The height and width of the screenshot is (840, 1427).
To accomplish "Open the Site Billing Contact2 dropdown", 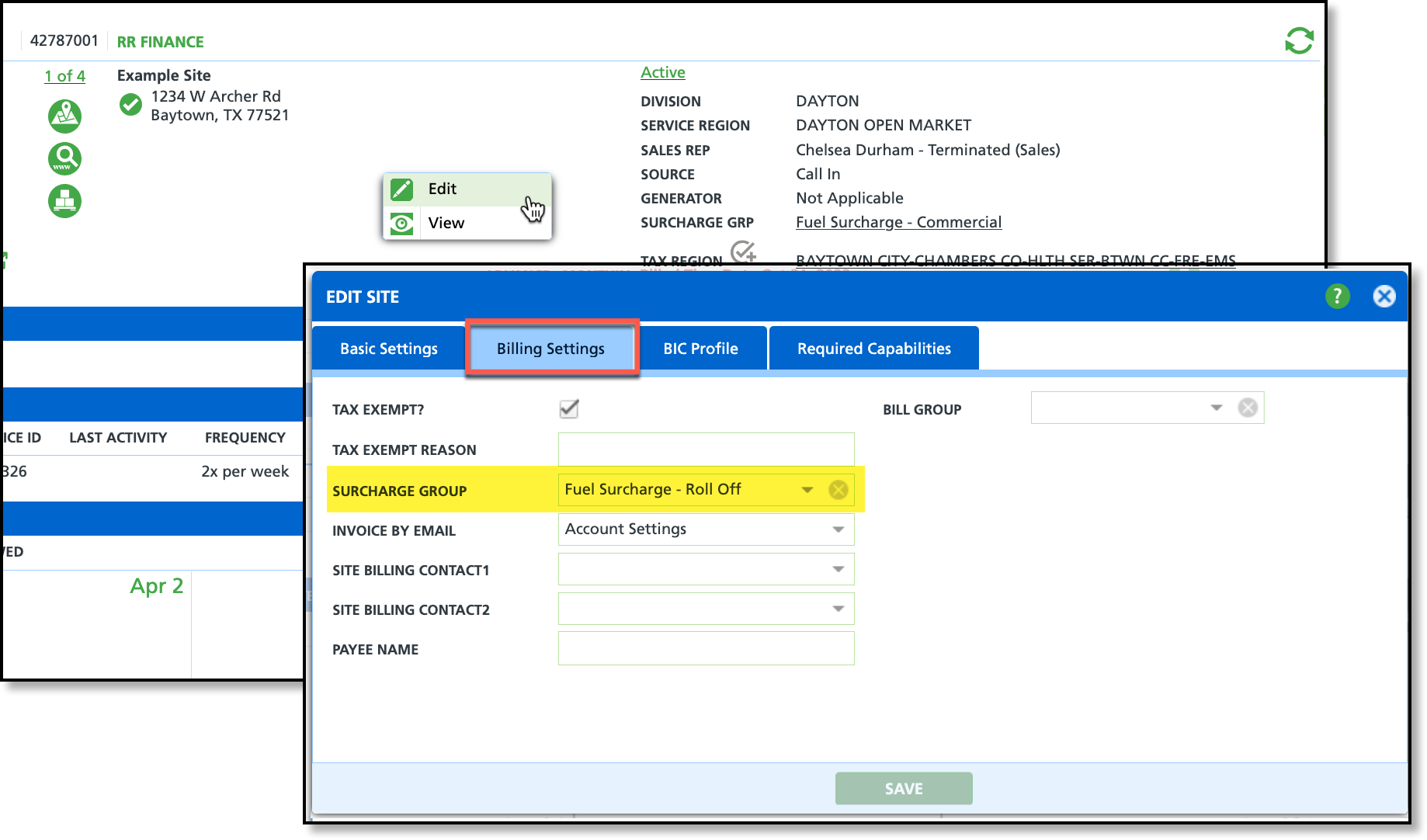I will coord(838,609).
